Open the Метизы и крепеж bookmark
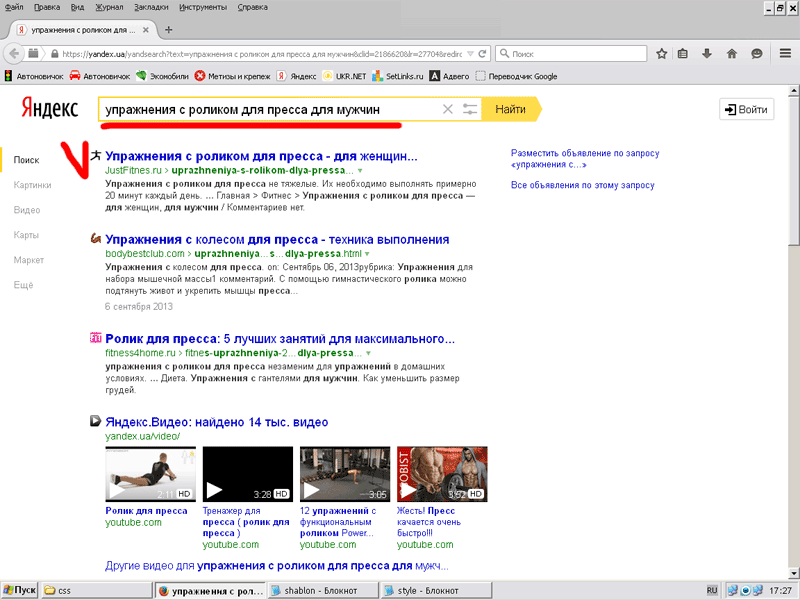Screen dimensions: 800x600 tap(233, 76)
